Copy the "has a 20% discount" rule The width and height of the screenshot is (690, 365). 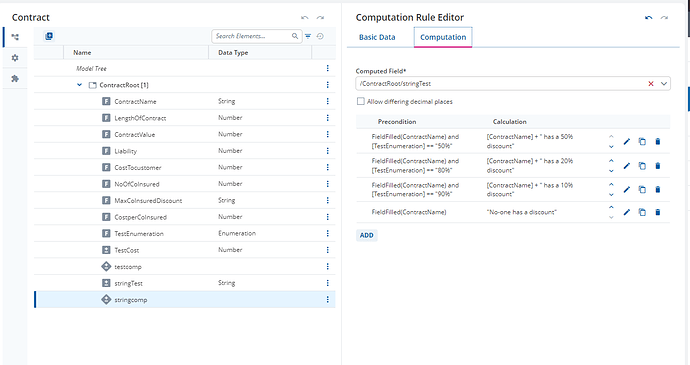[642, 166]
